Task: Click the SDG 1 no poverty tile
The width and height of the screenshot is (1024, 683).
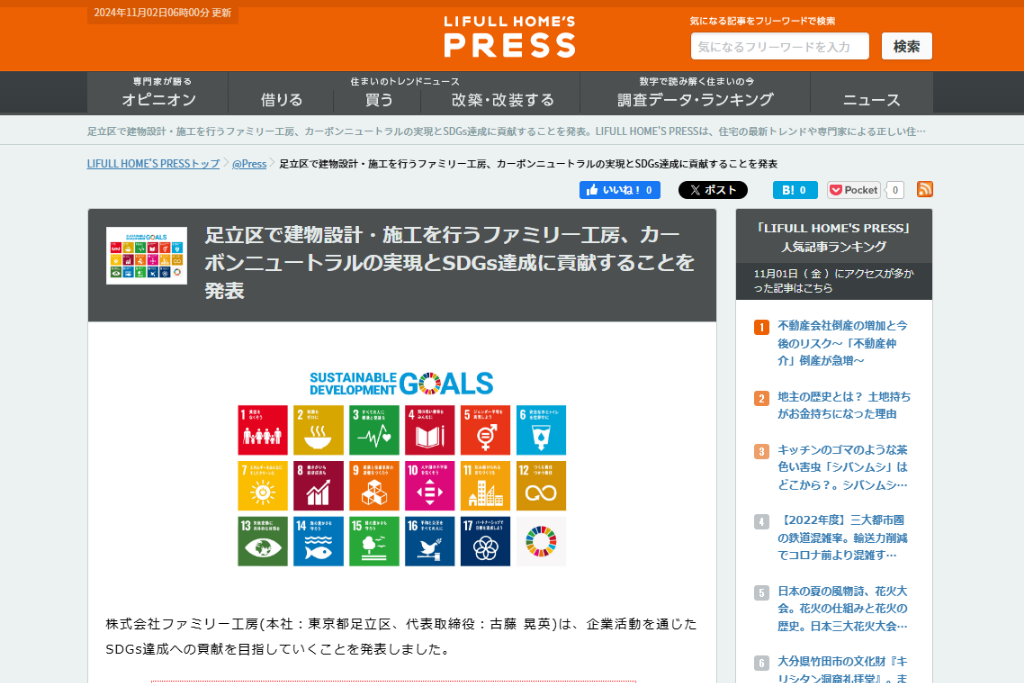Action: tap(263, 430)
